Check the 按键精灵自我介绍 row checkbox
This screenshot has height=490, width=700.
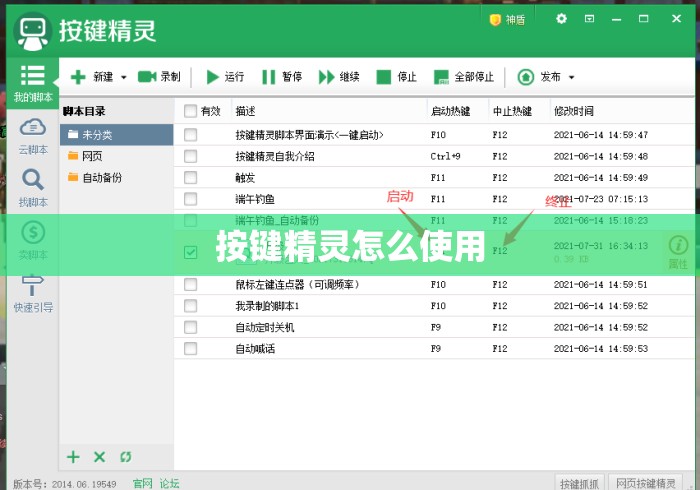click(x=191, y=156)
